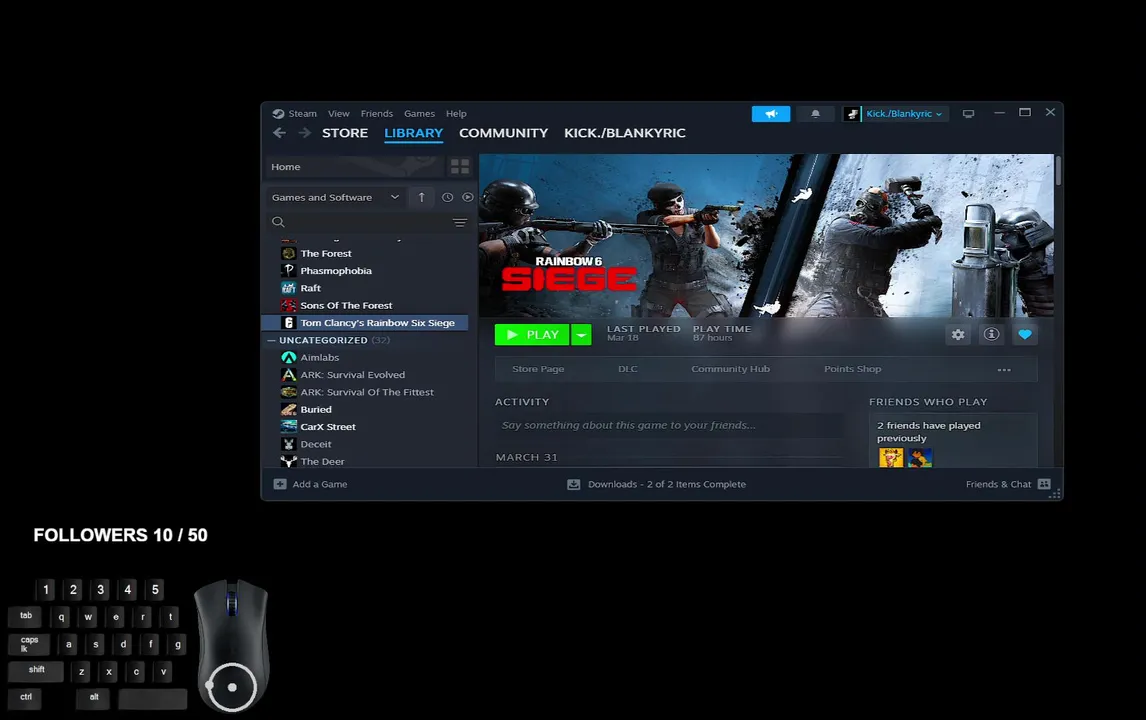Click Downloads - 2 of 2 Items Complete
The width and height of the screenshot is (1146, 720).
pos(667,484)
